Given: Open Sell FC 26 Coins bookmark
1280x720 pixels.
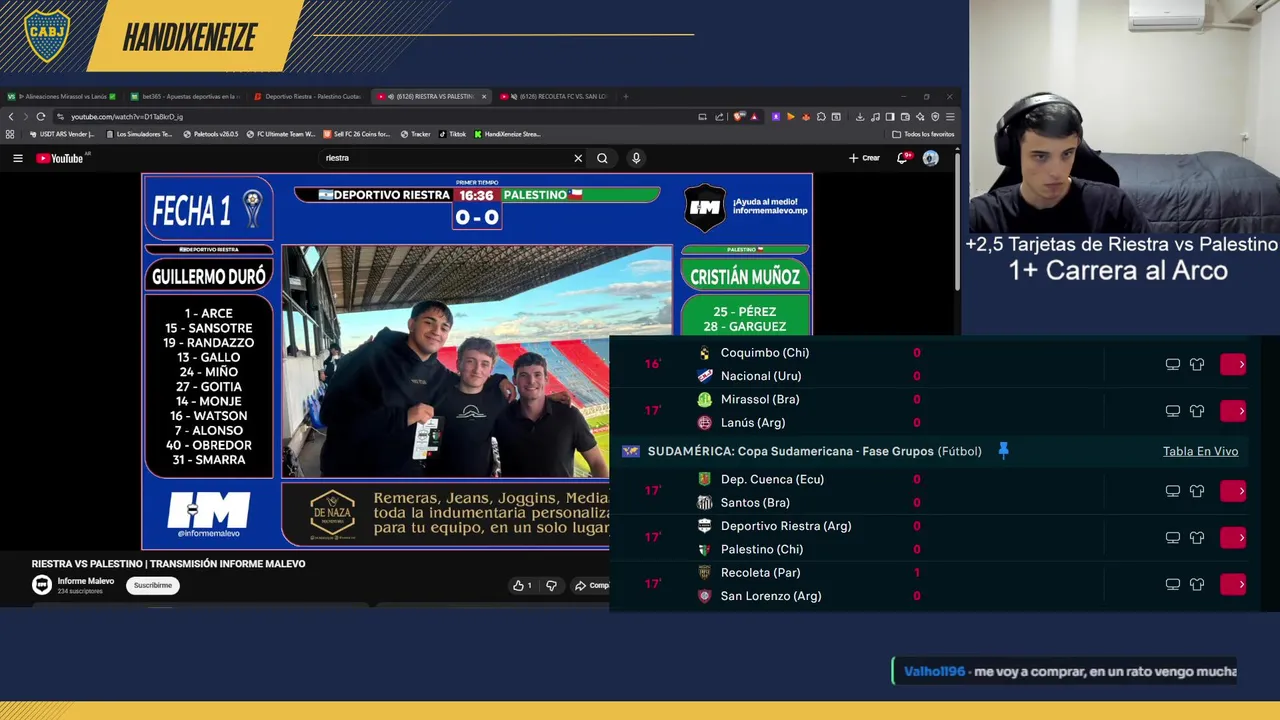Looking at the screenshot, I should tap(357, 134).
